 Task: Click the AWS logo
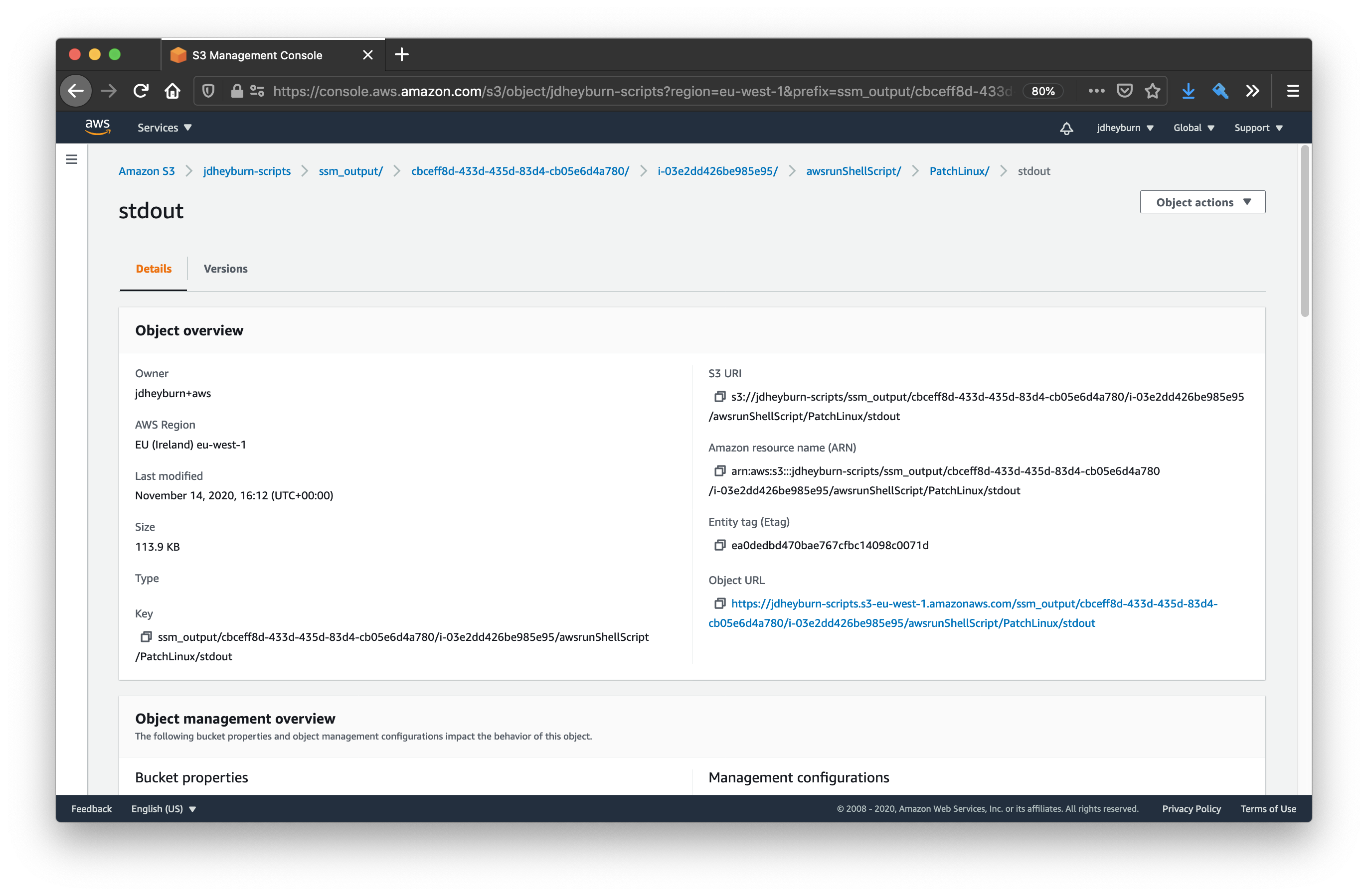pyautogui.click(x=98, y=127)
